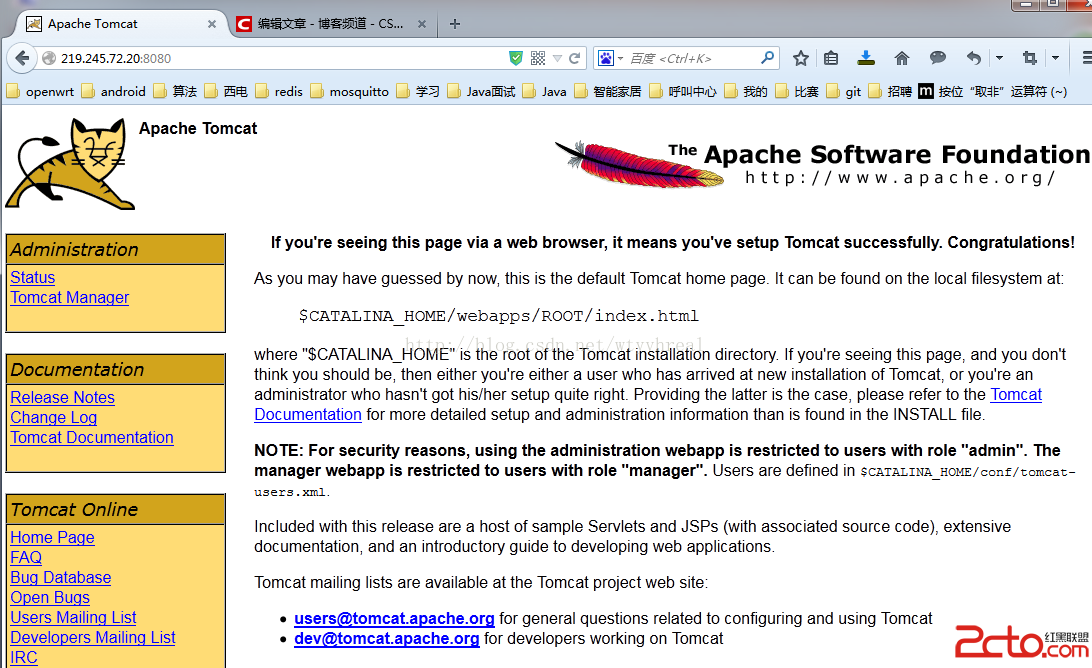Screen dimensions: 1092x668
Task: Go to browser home page icon
Action: point(902,59)
